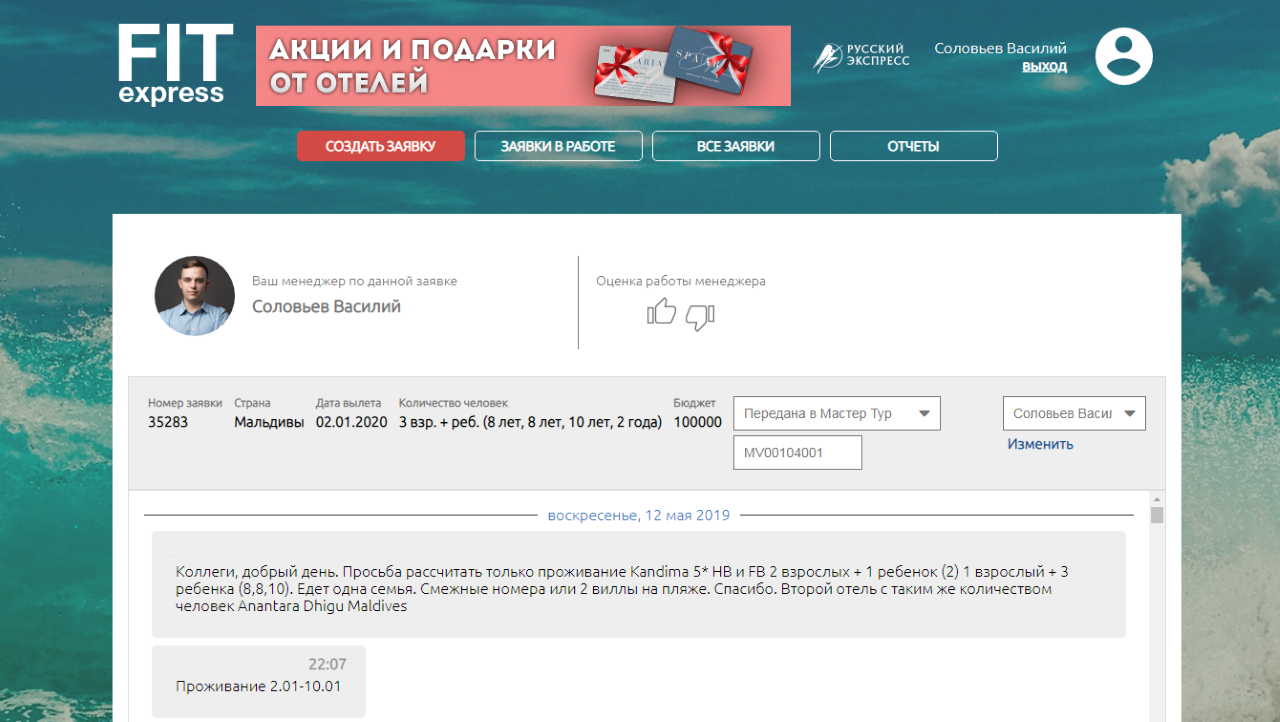Switch to the Все заявки tab
The width and height of the screenshot is (1280, 722).
tap(736, 146)
